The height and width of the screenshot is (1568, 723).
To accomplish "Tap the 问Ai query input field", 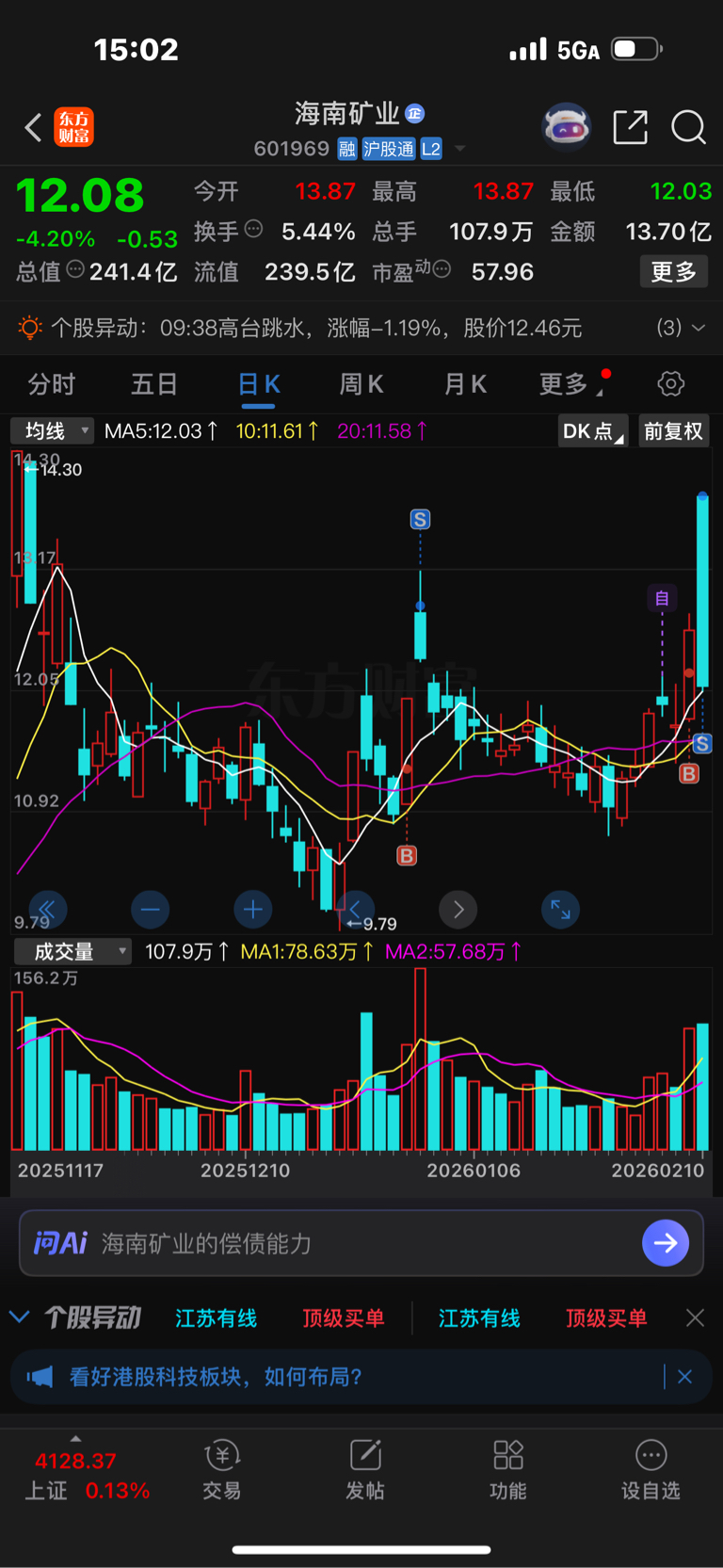I will (x=361, y=1243).
